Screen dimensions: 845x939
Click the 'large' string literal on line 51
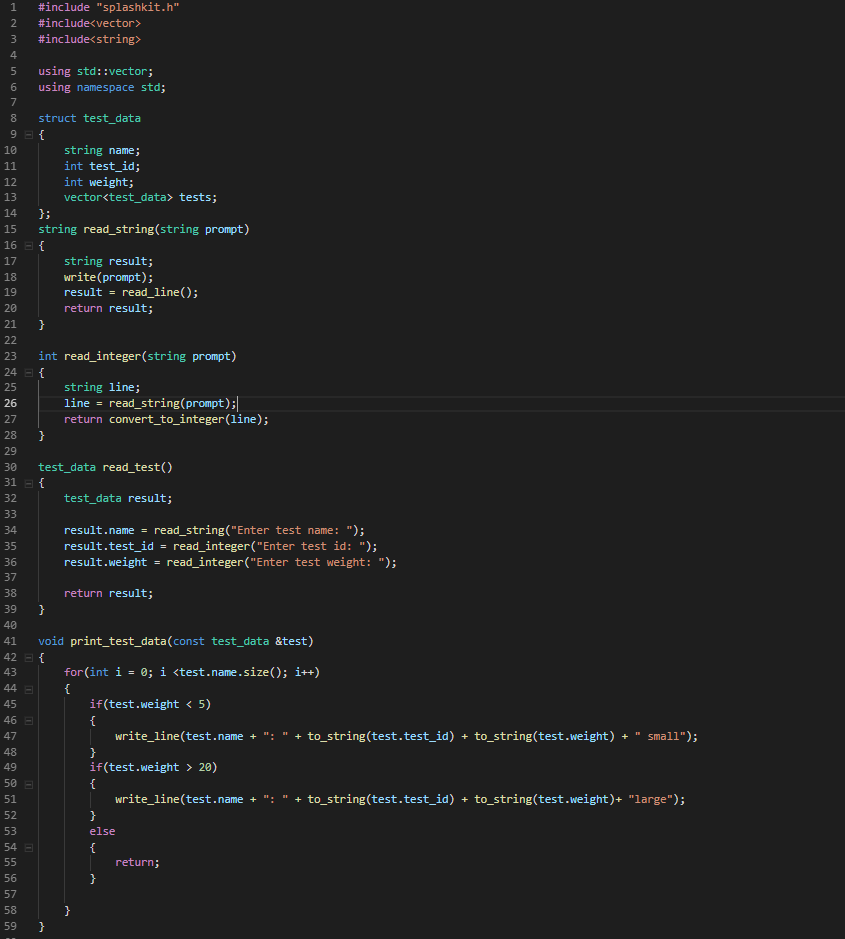[x=651, y=799]
